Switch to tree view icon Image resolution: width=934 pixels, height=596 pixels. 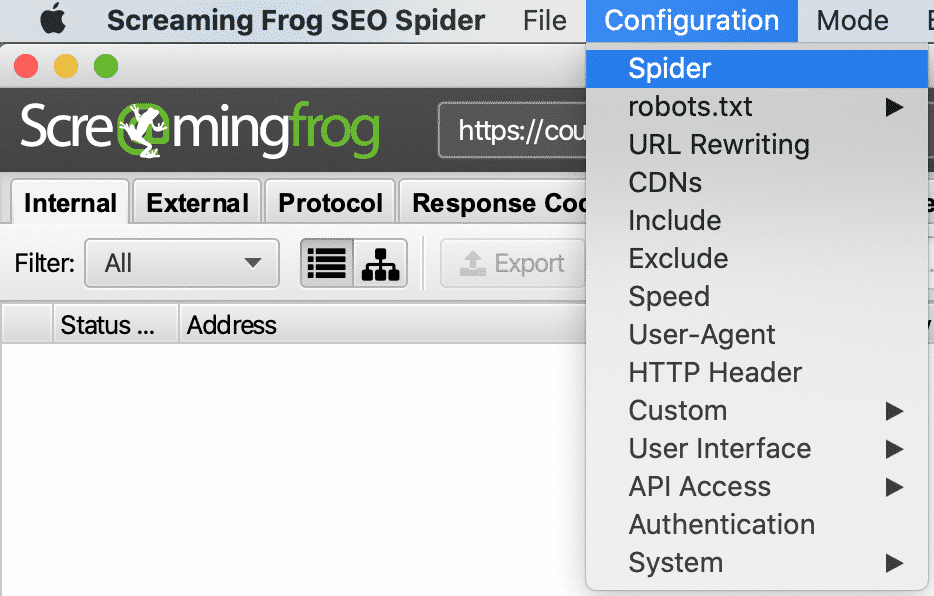click(380, 264)
